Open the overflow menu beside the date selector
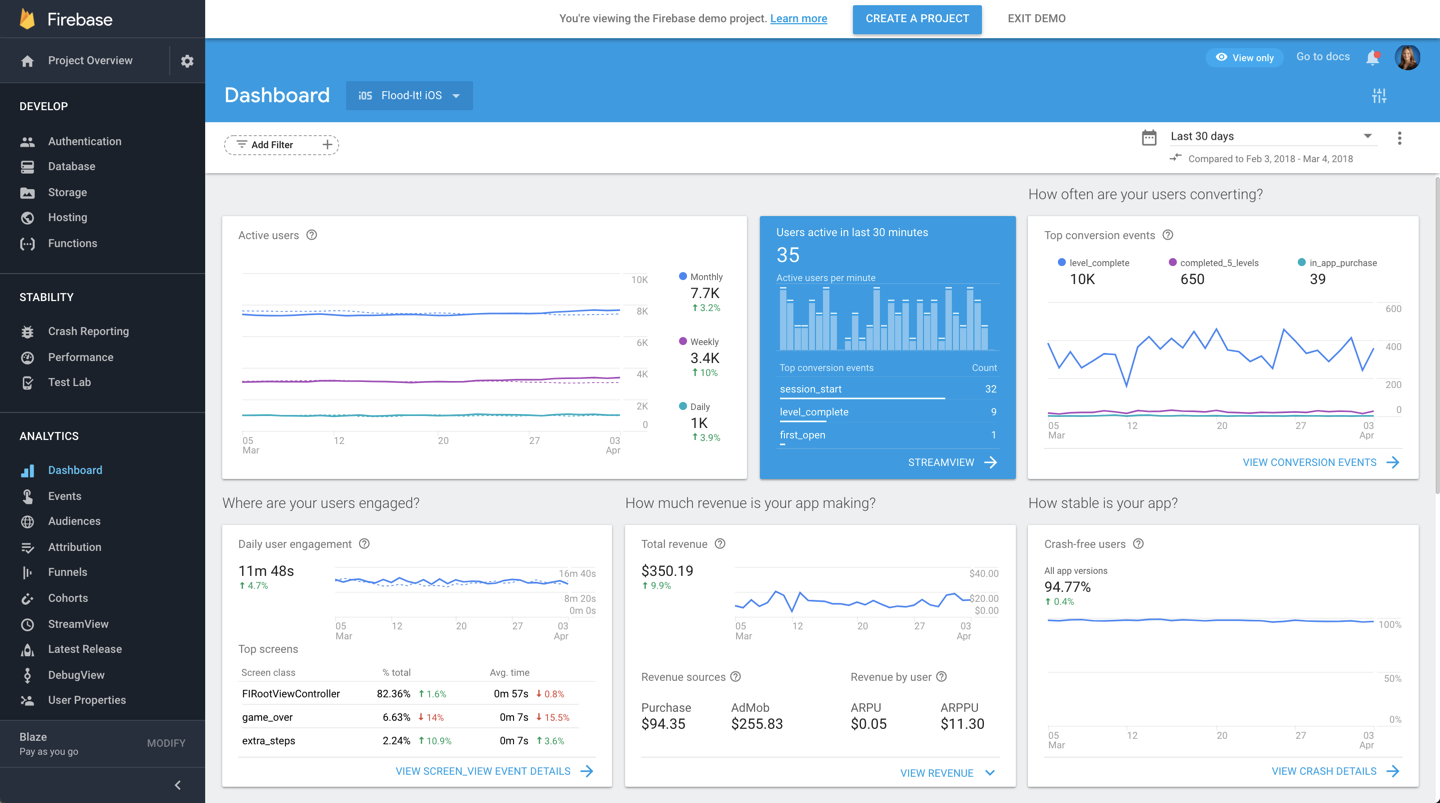1440x803 pixels. tap(1400, 138)
